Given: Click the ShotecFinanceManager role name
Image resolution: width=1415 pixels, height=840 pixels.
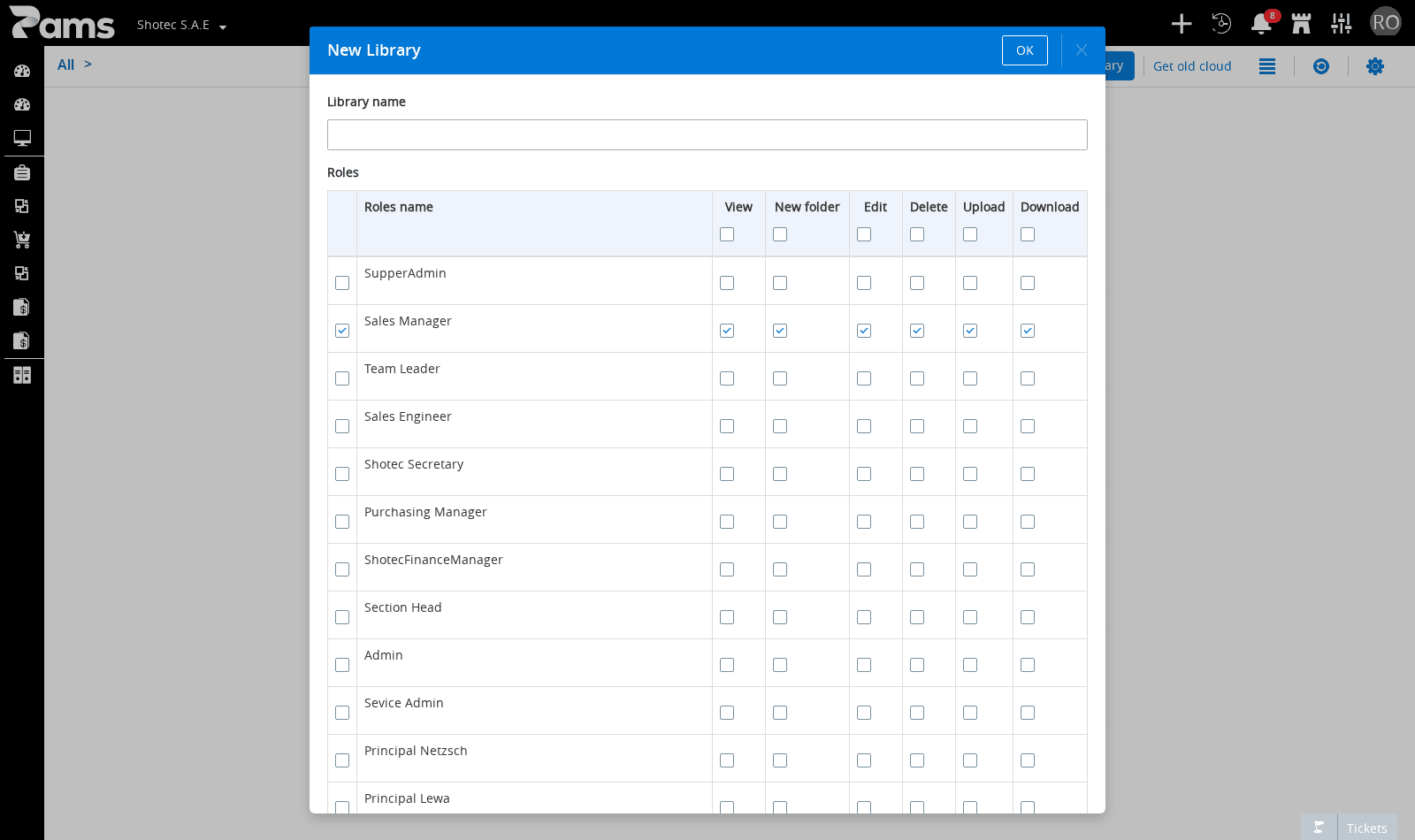Looking at the screenshot, I should point(433,560).
